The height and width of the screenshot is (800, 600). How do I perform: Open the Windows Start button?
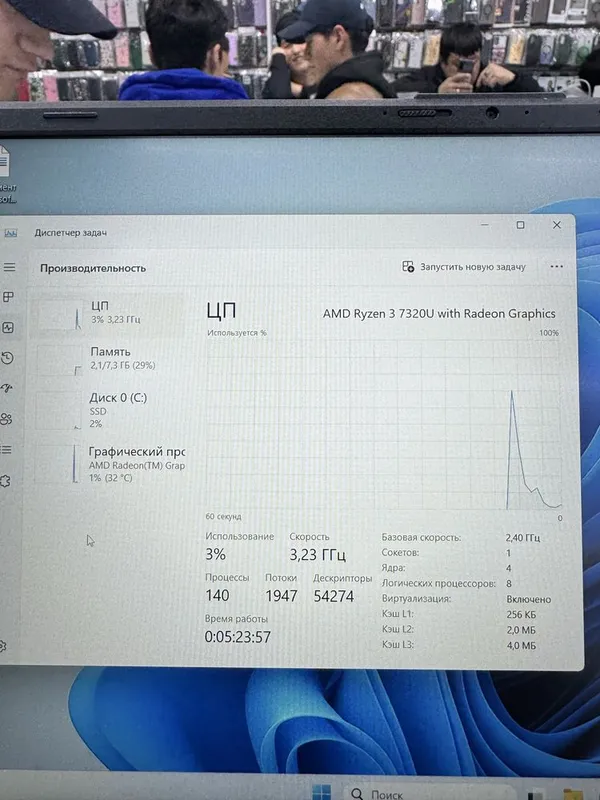321,792
